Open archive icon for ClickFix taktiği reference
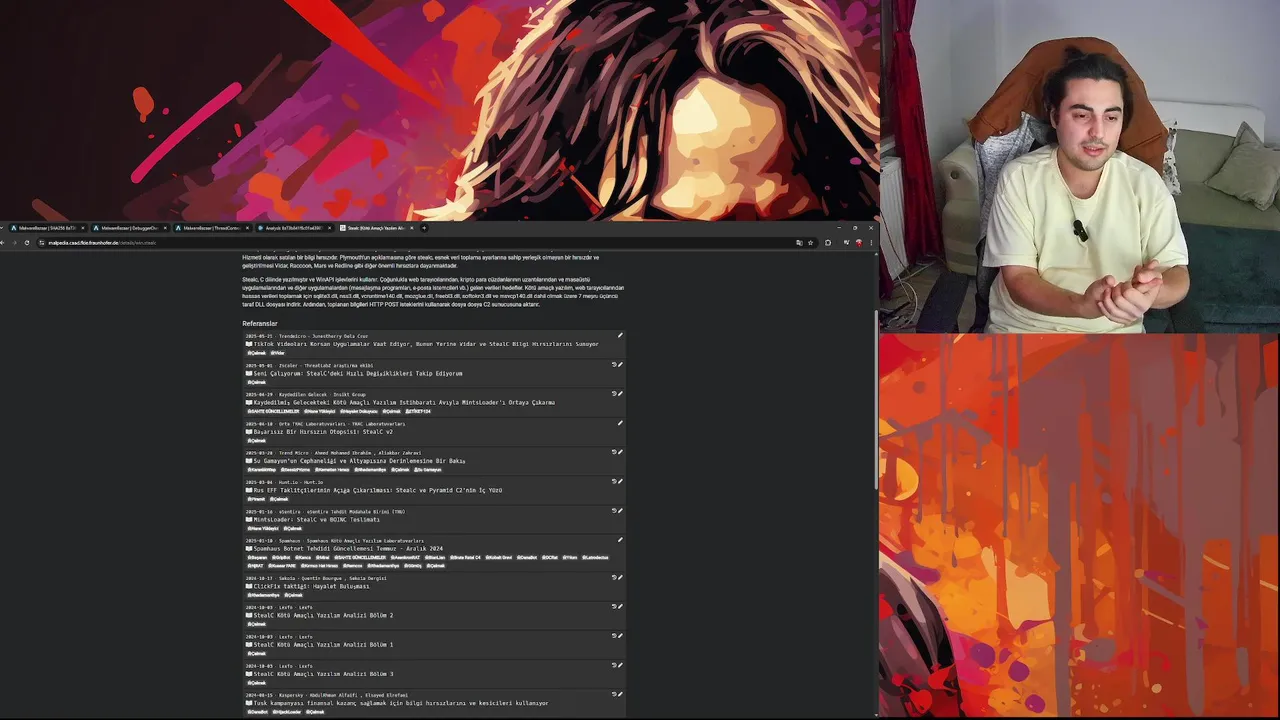 614,577
